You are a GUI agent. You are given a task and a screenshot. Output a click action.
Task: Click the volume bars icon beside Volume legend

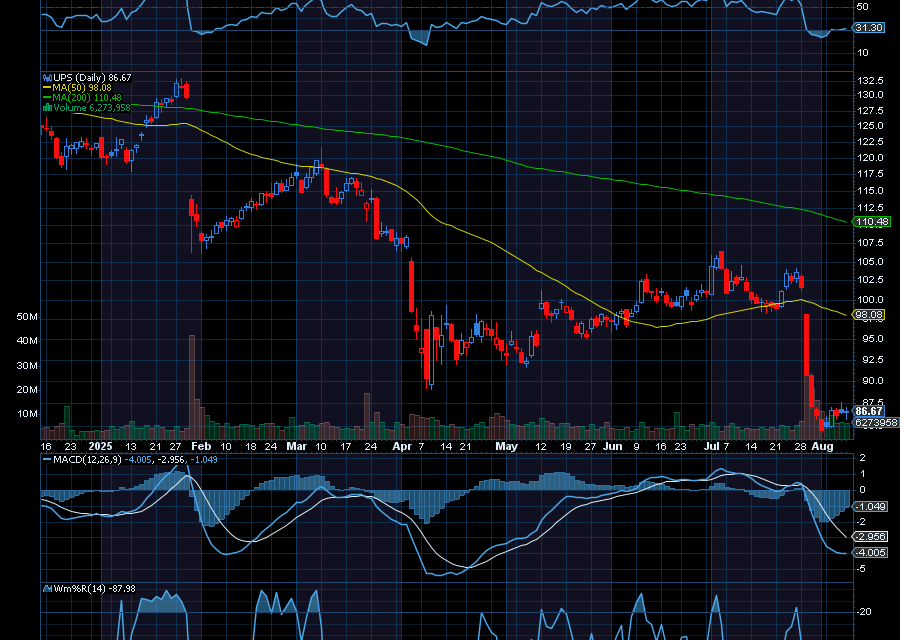48,107
